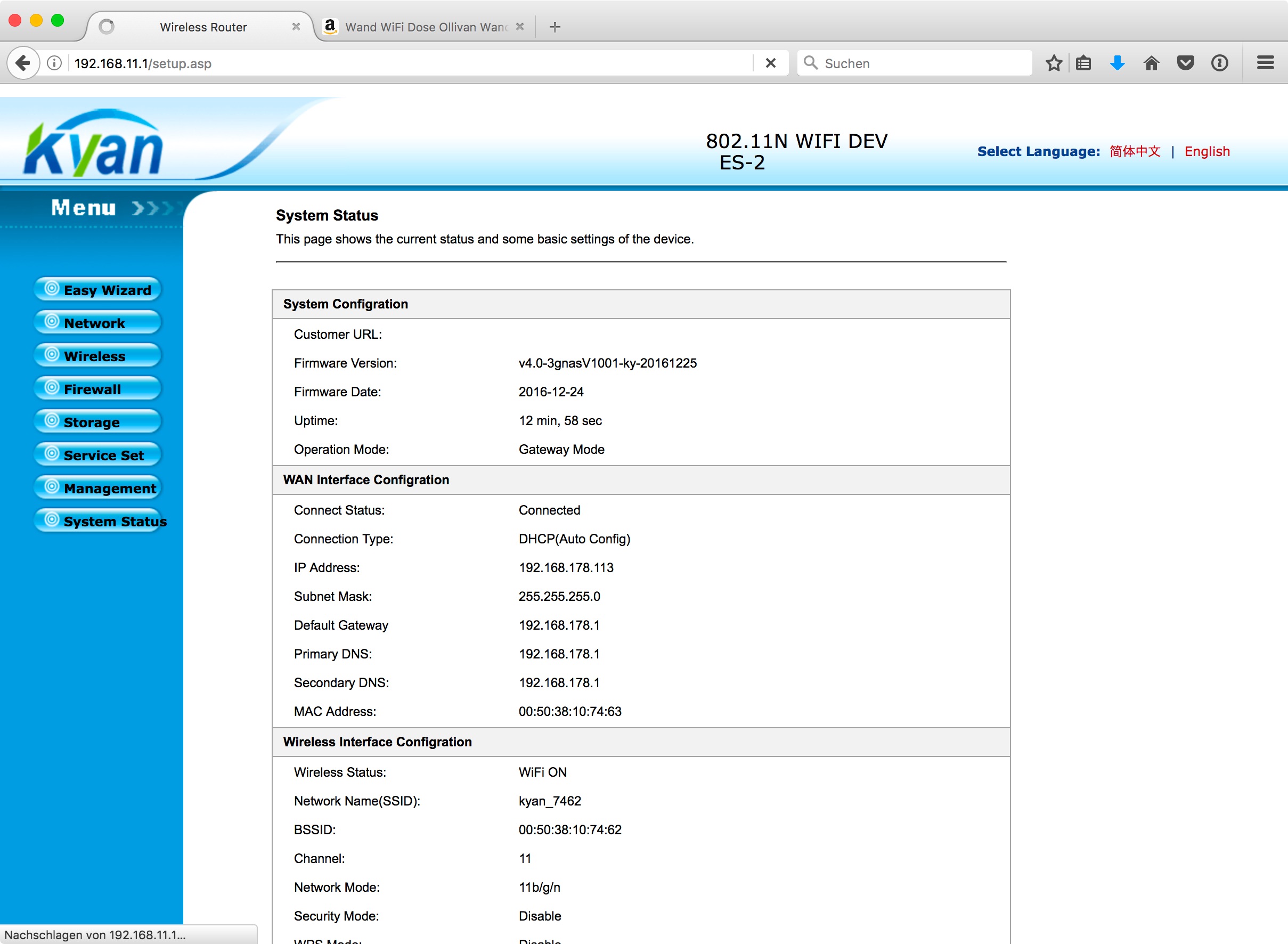Close the Wand WiFi Dose Amazon tab
1288x944 pixels.
pyautogui.click(x=519, y=27)
